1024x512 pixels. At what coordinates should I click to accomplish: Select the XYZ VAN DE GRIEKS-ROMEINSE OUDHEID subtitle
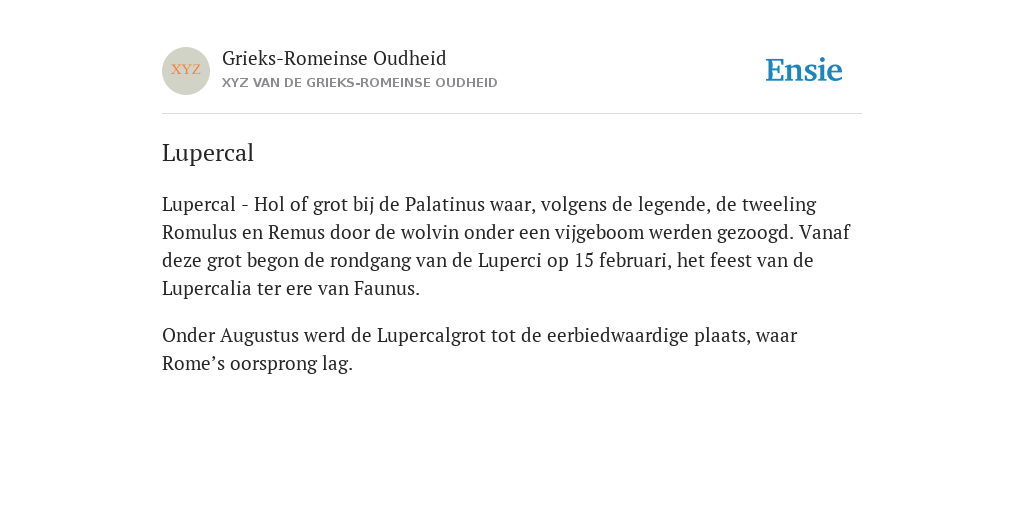(360, 83)
